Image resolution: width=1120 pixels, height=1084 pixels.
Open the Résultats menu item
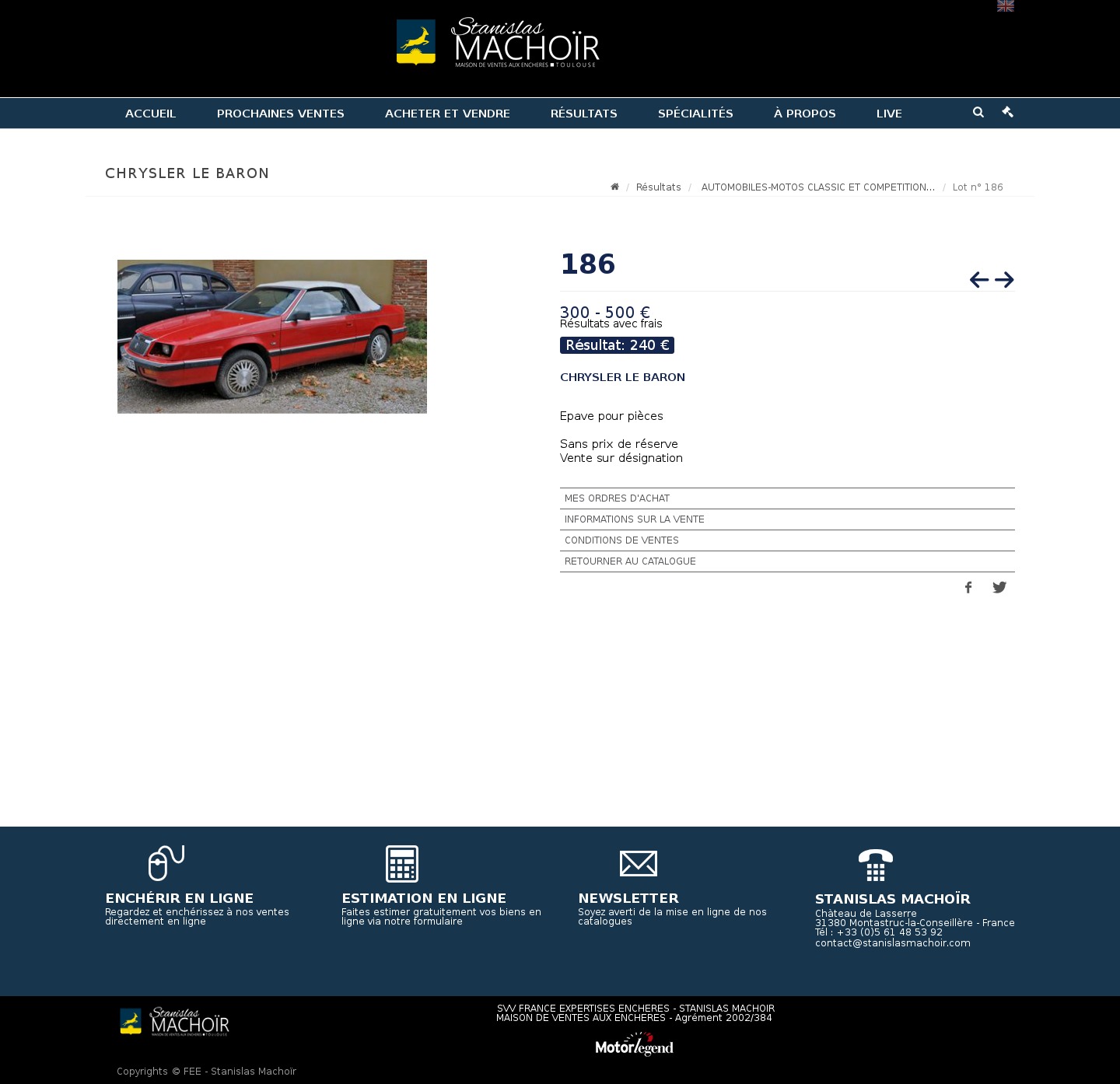point(584,114)
